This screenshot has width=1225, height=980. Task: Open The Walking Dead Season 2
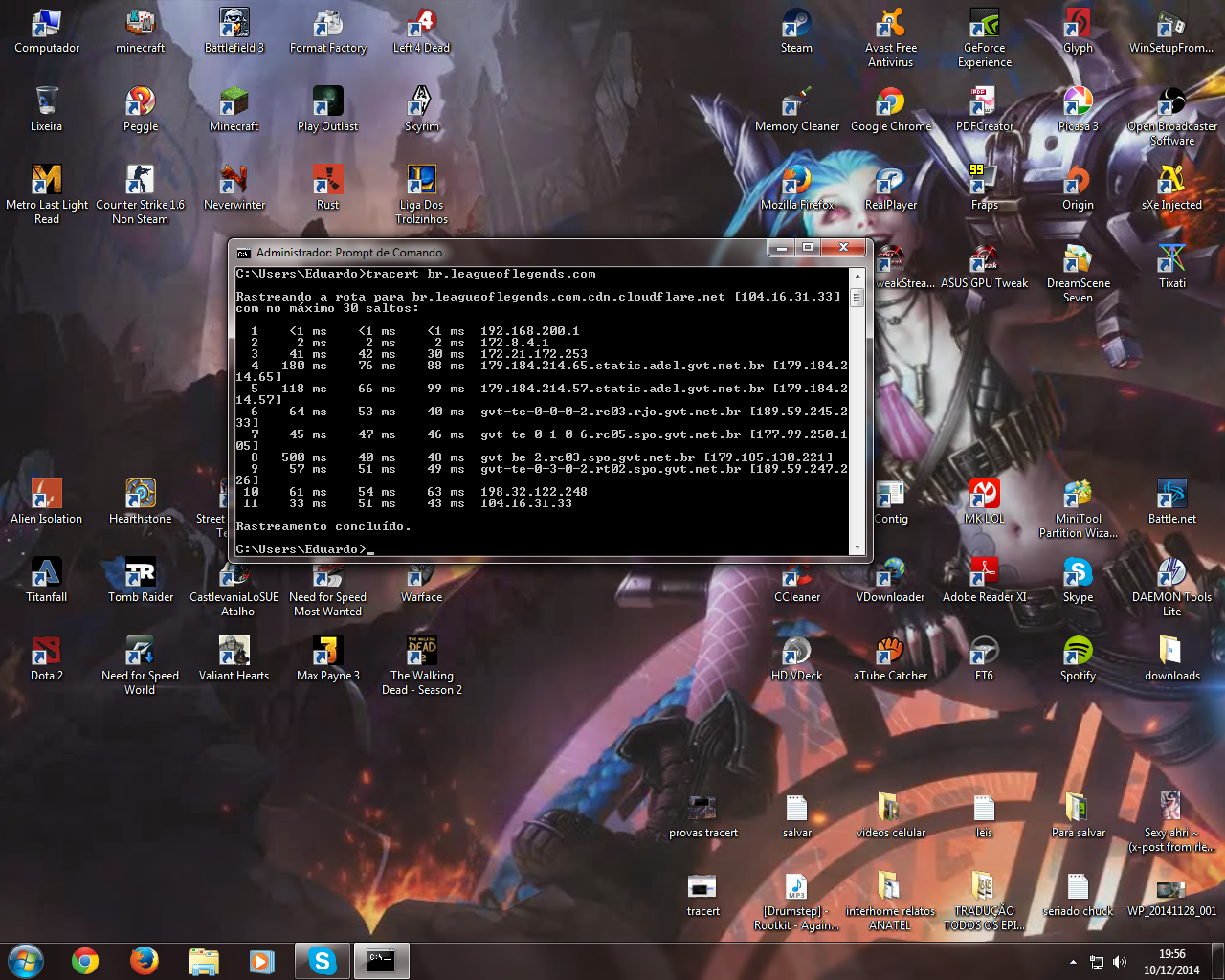(422, 666)
